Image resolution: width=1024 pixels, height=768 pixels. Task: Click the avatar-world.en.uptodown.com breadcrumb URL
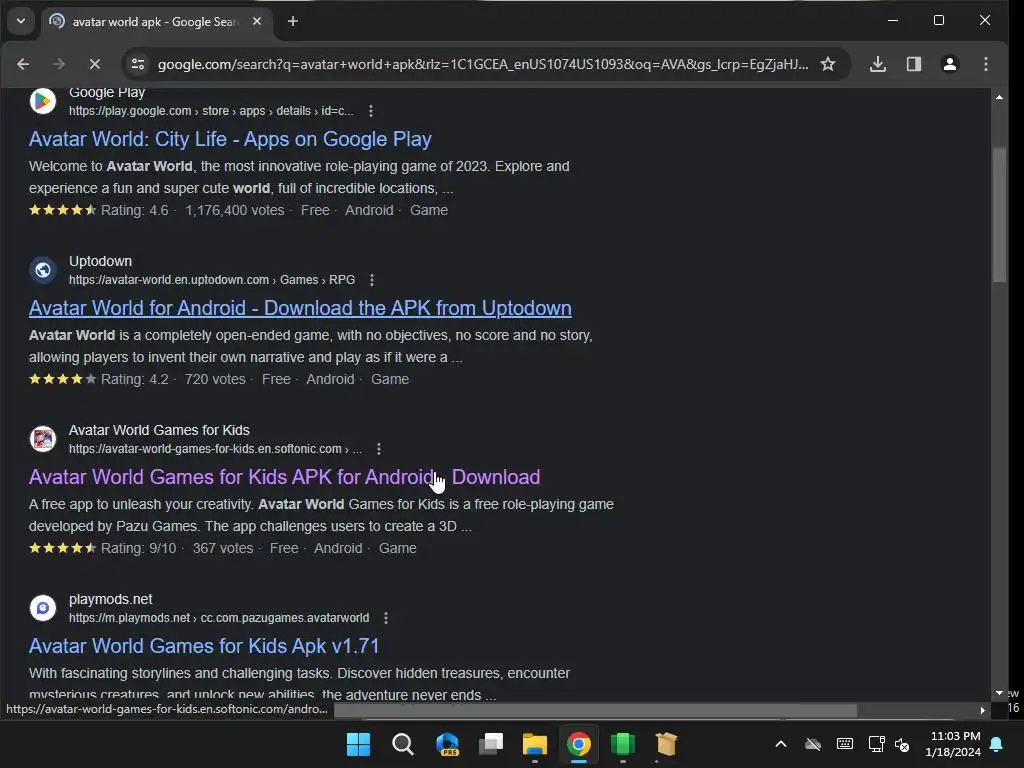212,280
